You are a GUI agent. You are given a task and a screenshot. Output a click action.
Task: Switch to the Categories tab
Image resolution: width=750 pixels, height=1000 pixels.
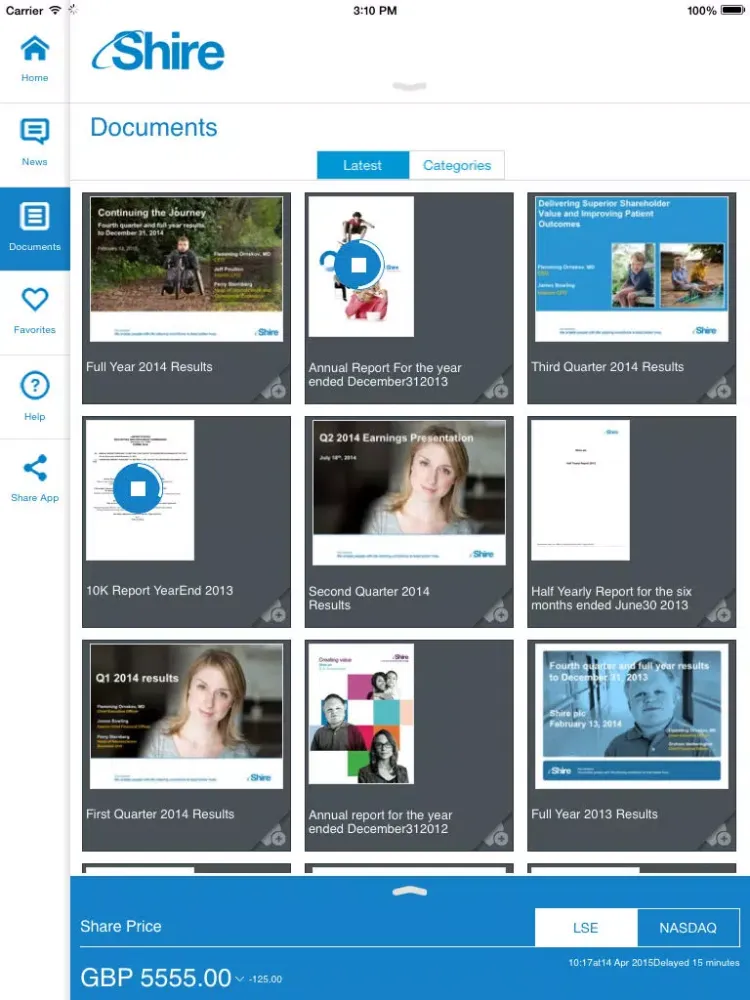457,165
